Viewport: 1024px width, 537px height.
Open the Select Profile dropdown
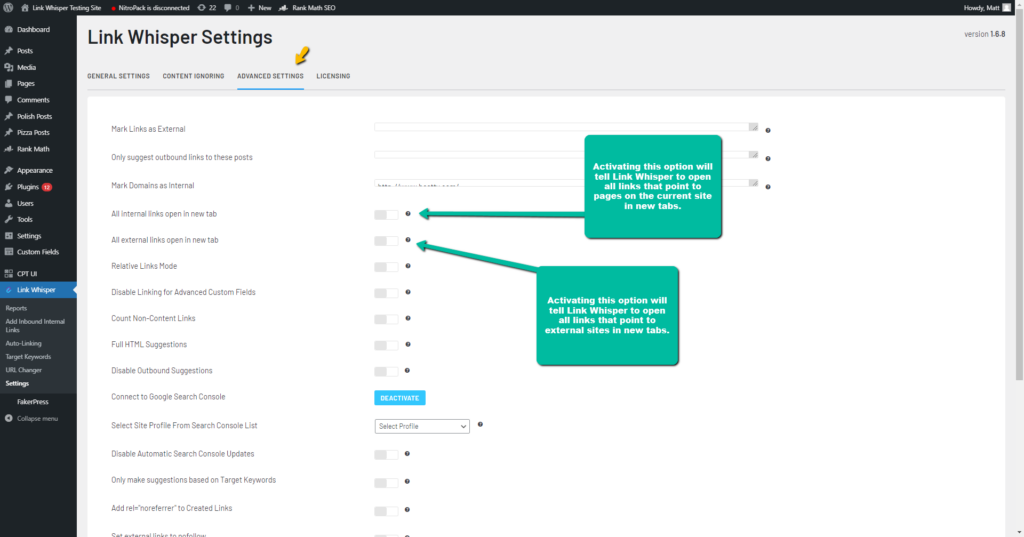(x=422, y=426)
